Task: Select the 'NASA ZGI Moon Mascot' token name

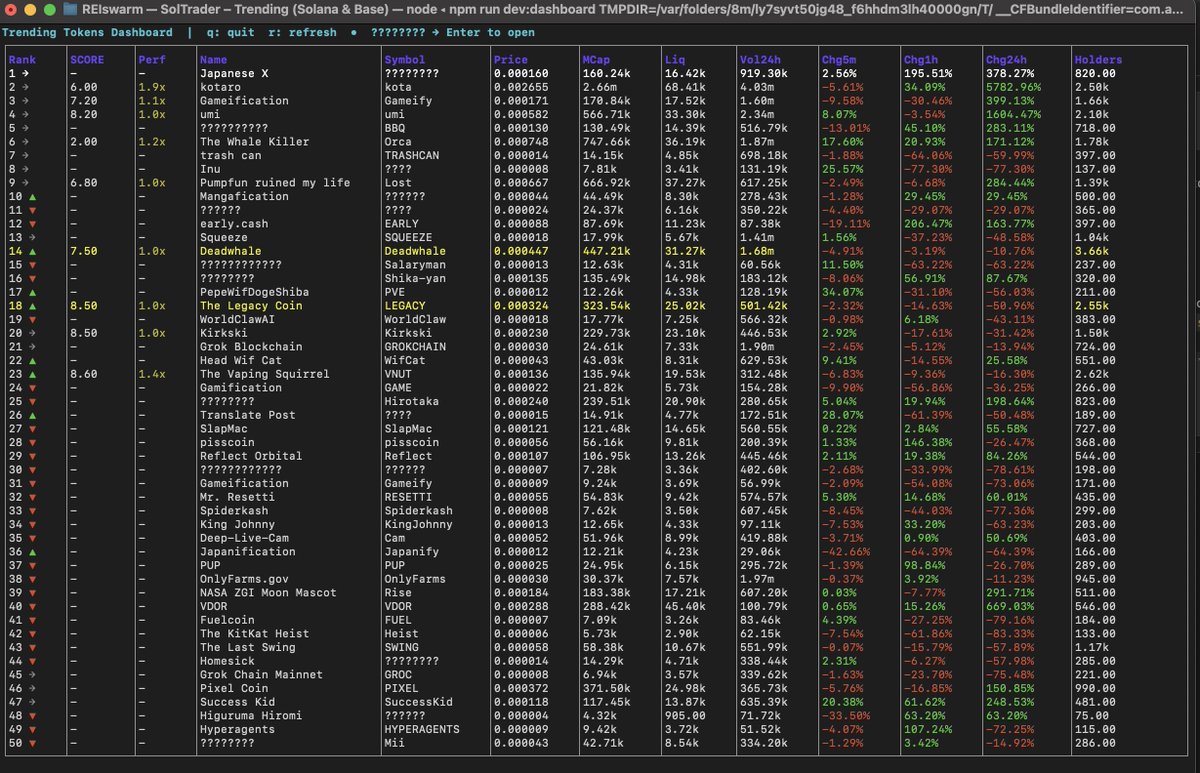Action: 268,593
